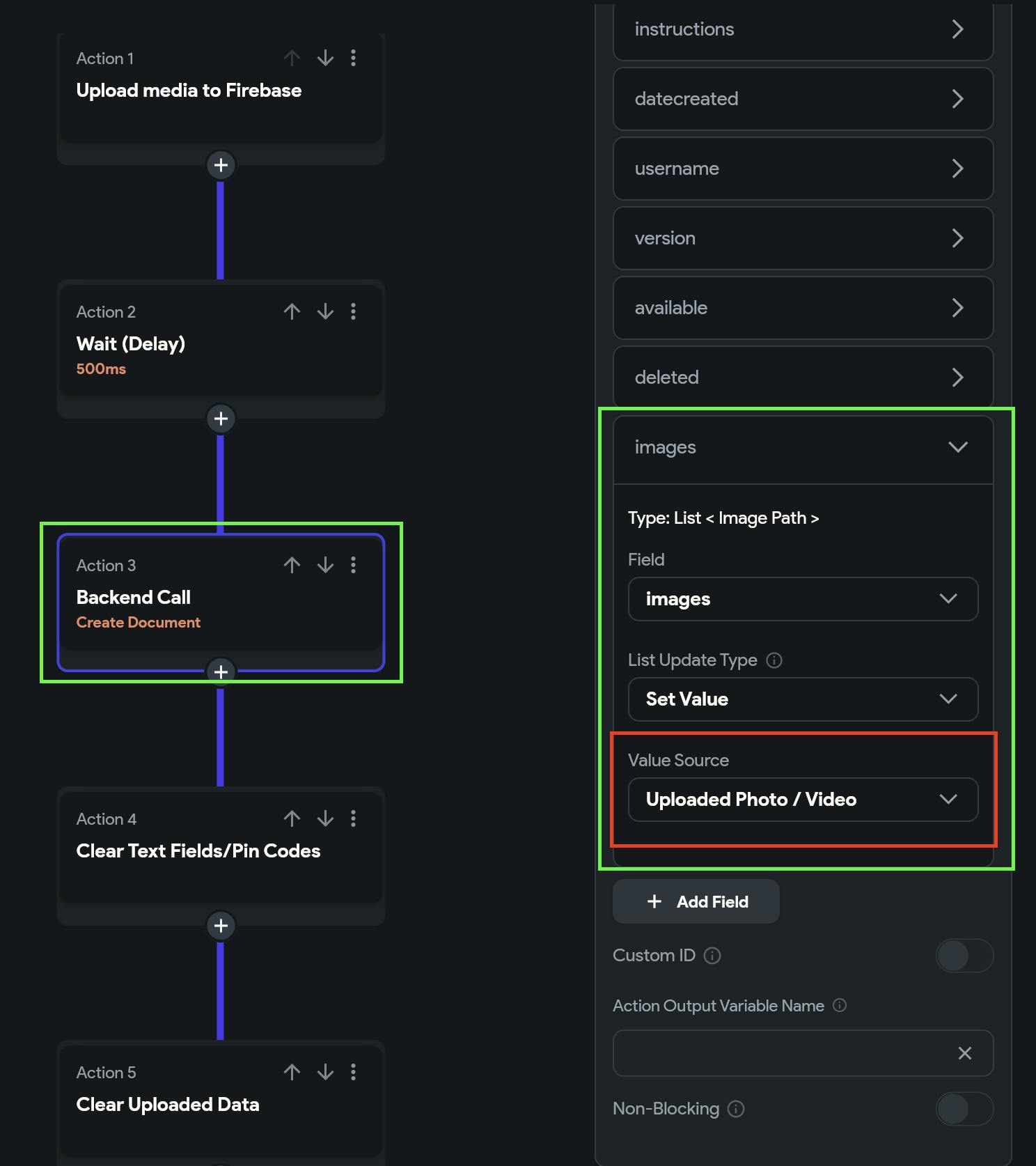Open the List Update Type dropdown
1036x1166 pixels.
(x=803, y=699)
